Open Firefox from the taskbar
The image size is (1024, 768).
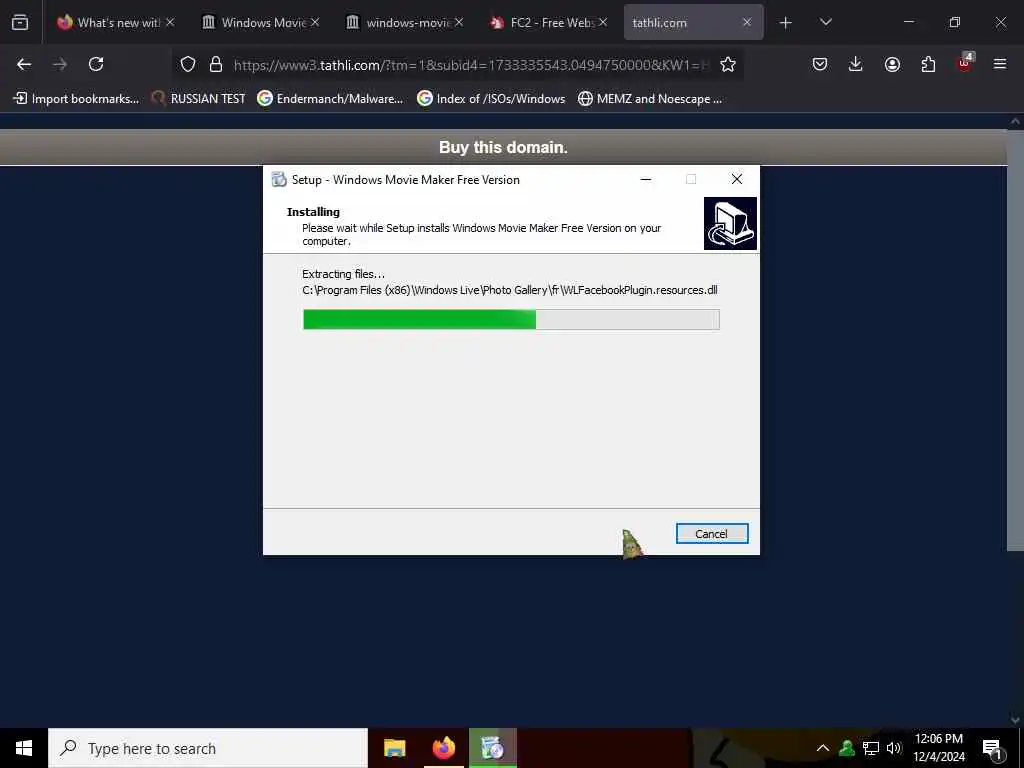click(443, 748)
